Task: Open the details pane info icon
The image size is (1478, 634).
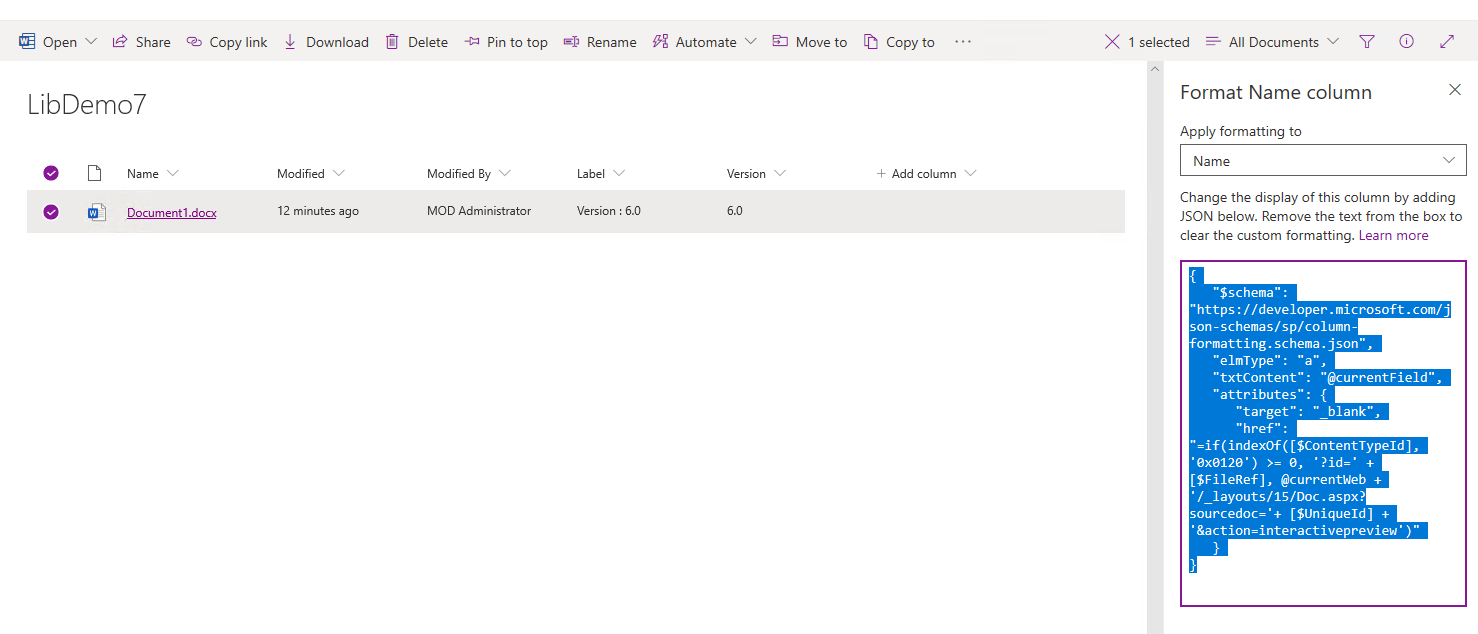Action: pyautogui.click(x=1407, y=42)
